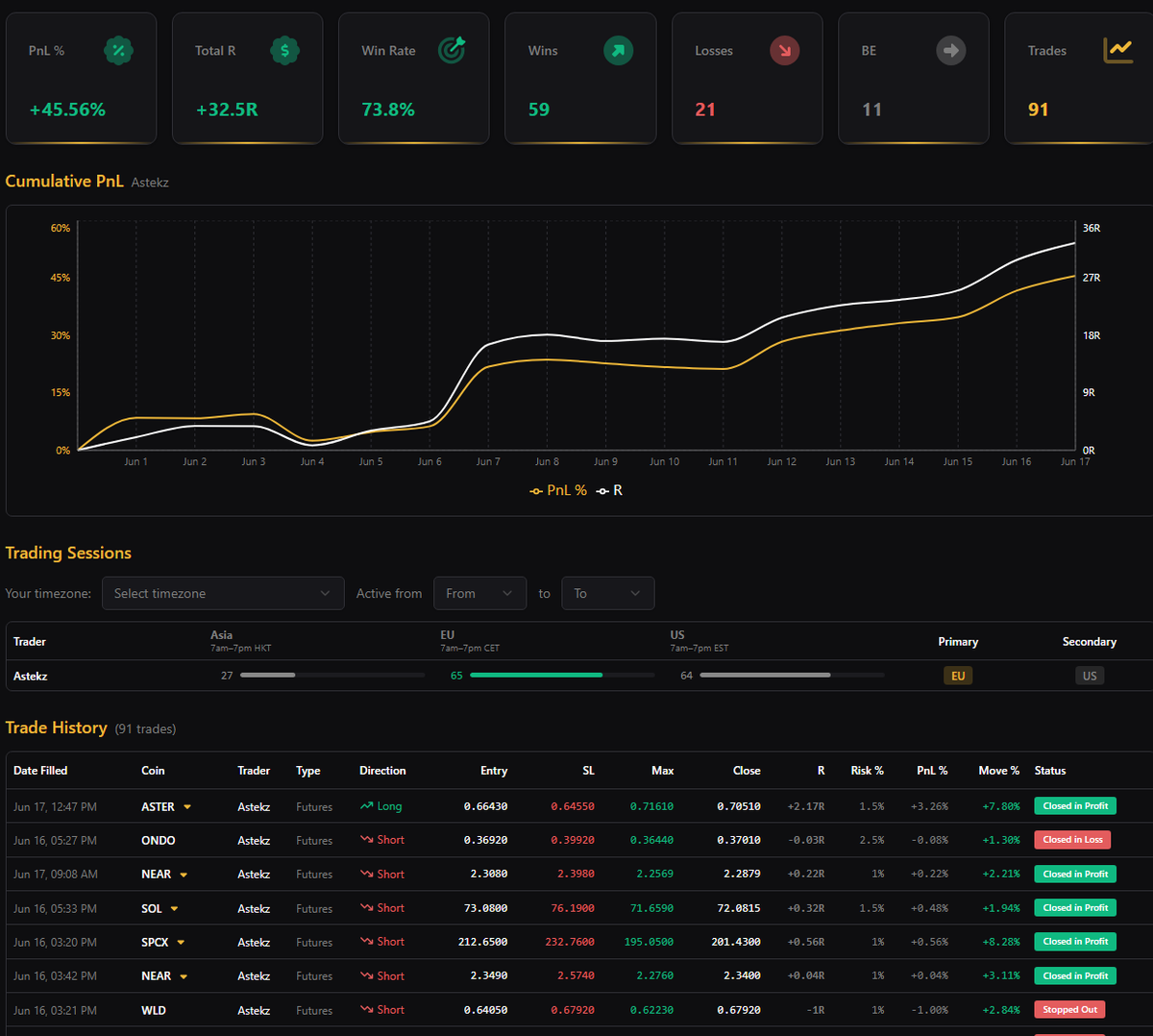
Task: Click the US secondary session badge
Action: [x=1090, y=676]
